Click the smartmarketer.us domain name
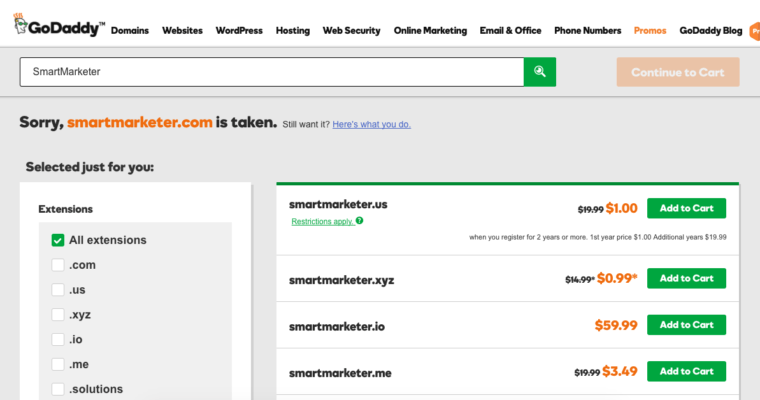760x400 pixels. 338,205
